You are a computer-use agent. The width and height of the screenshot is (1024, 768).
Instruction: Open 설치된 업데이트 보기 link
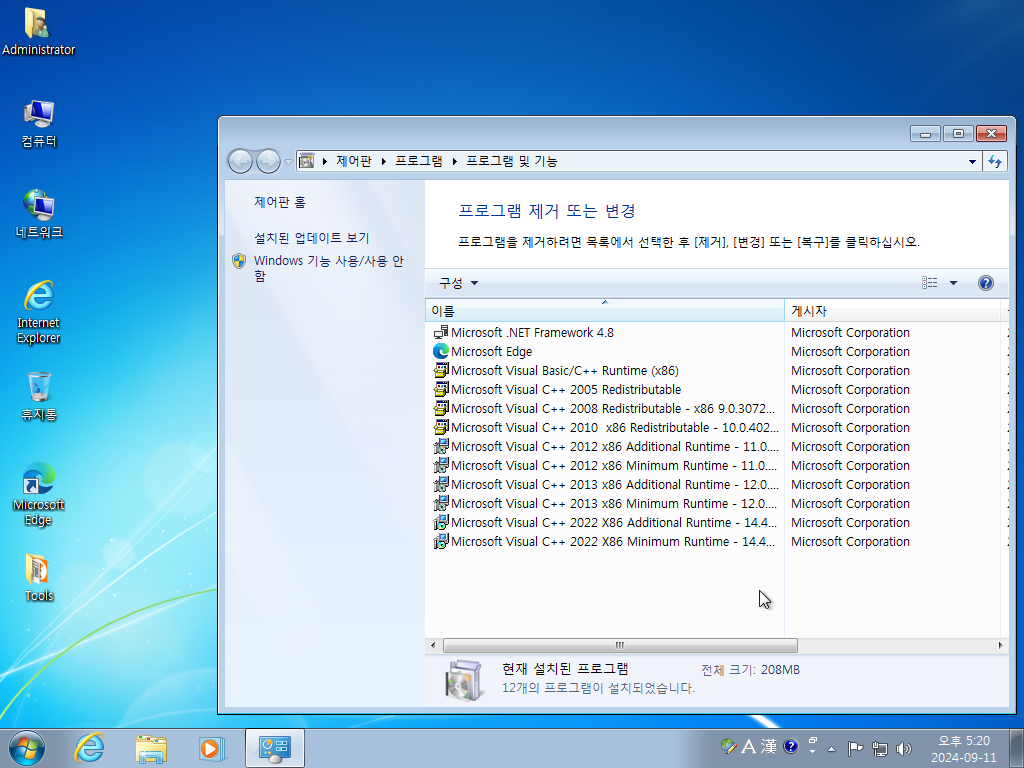pyautogui.click(x=312, y=238)
